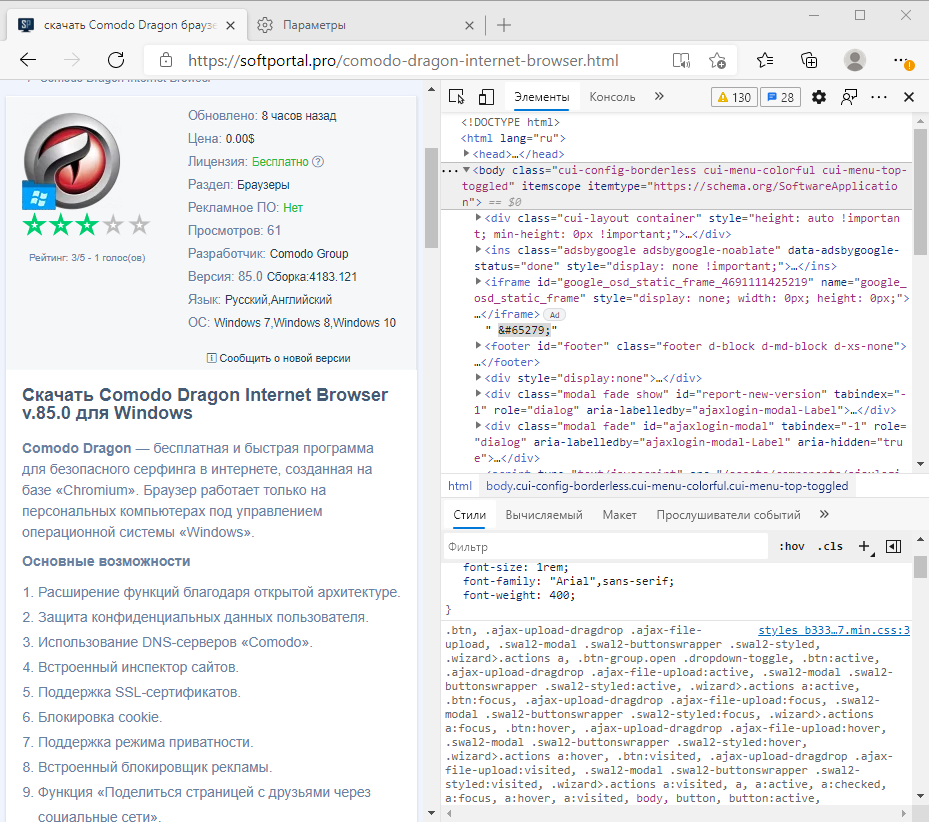Rate five stars on rating widget
The width and height of the screenshot is (929, 822).
pyautogui.click(x=140, y=225)
